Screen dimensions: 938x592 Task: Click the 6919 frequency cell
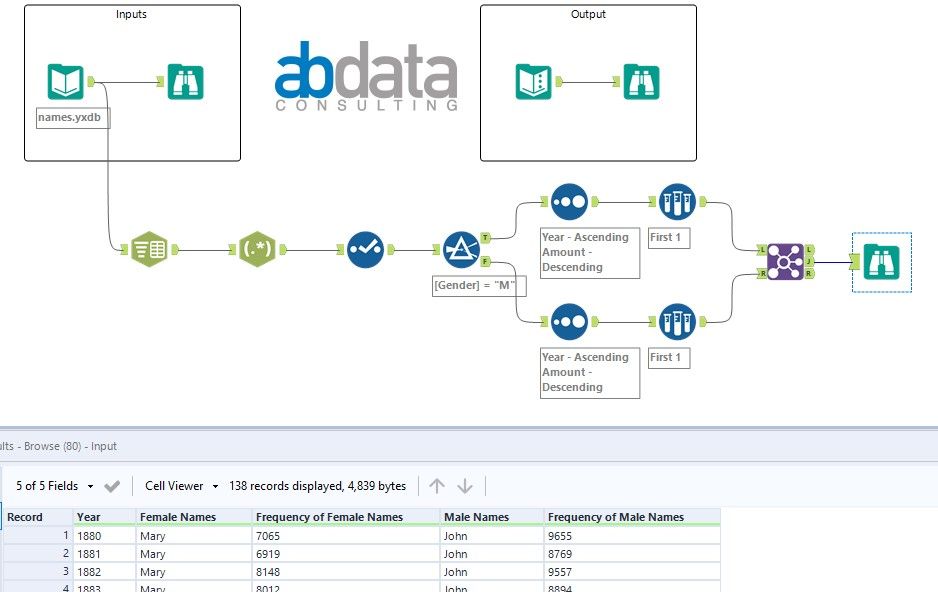346,554
